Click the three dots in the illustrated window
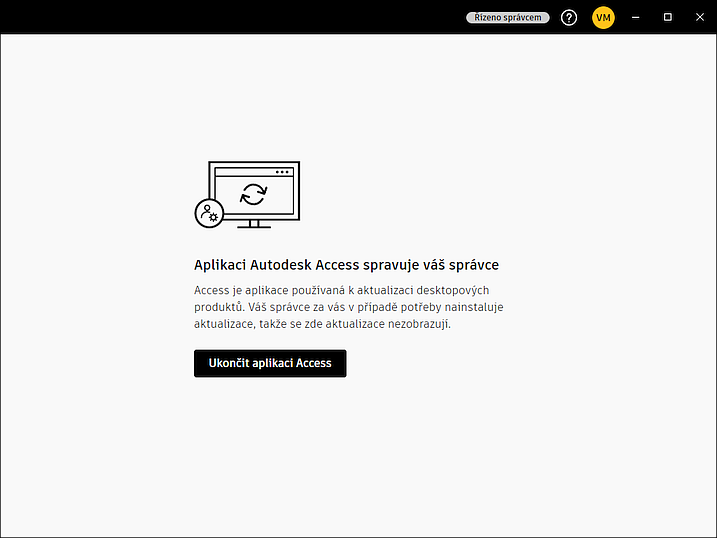The width and height of the screenshot is (717, 538). pos(282,172)
